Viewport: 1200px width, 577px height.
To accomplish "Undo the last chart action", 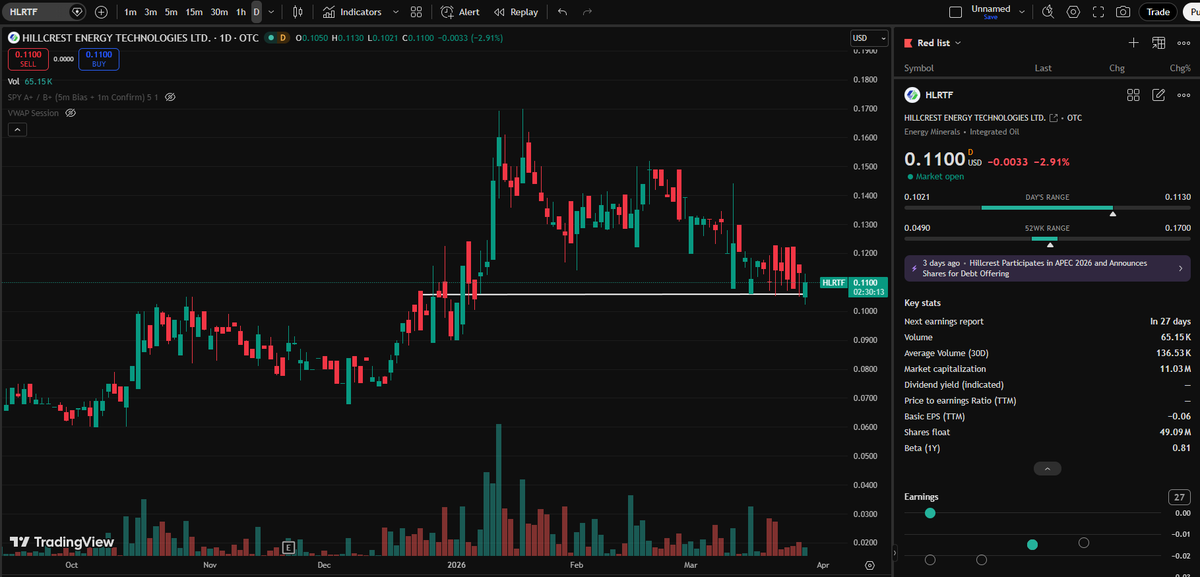I will coord(562,12).
